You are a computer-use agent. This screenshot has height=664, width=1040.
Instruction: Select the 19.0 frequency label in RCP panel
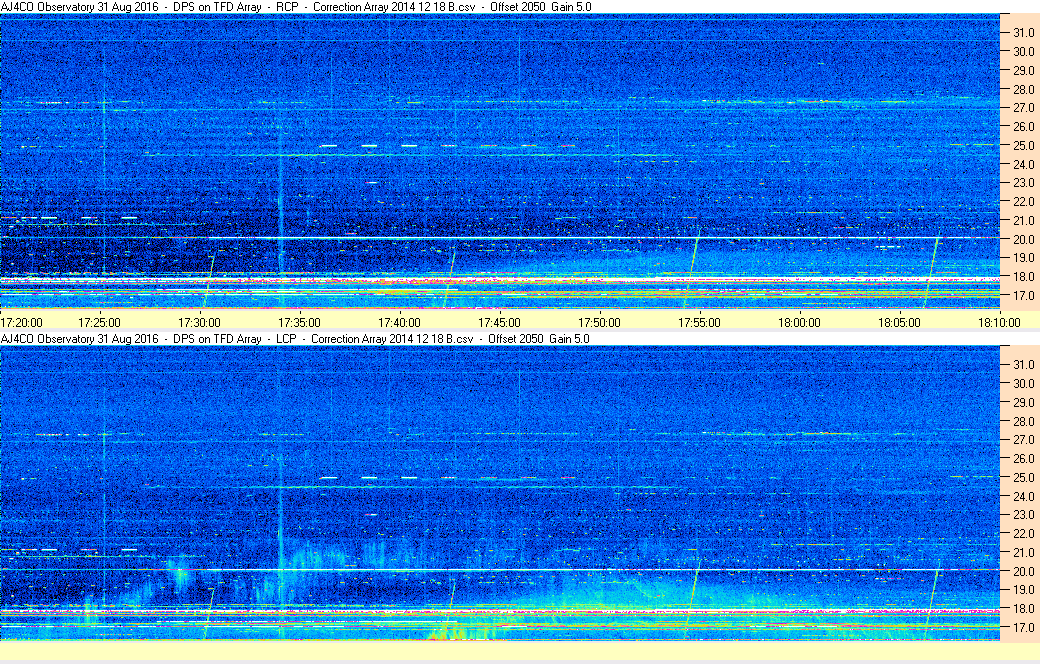pos(1023,257)
